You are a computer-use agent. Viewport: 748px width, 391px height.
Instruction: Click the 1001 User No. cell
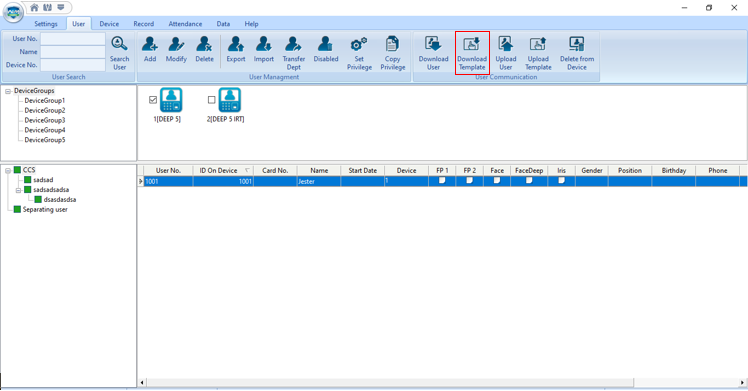(168, 181)
